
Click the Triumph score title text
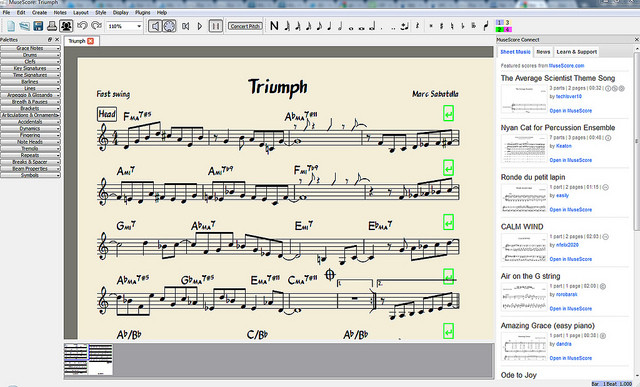click(278, 87)
